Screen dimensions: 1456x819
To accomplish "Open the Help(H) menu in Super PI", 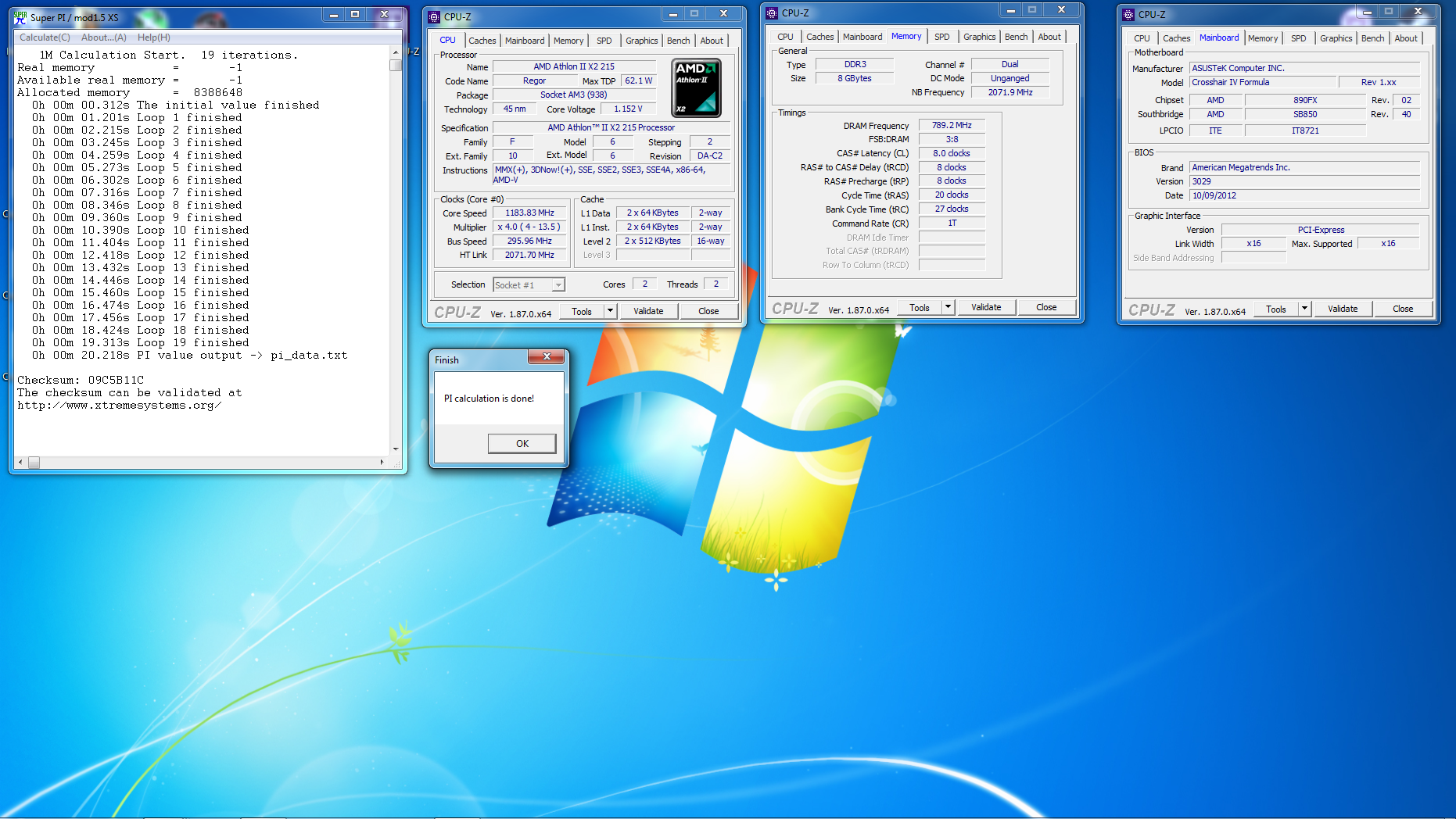I will (154, 38).
